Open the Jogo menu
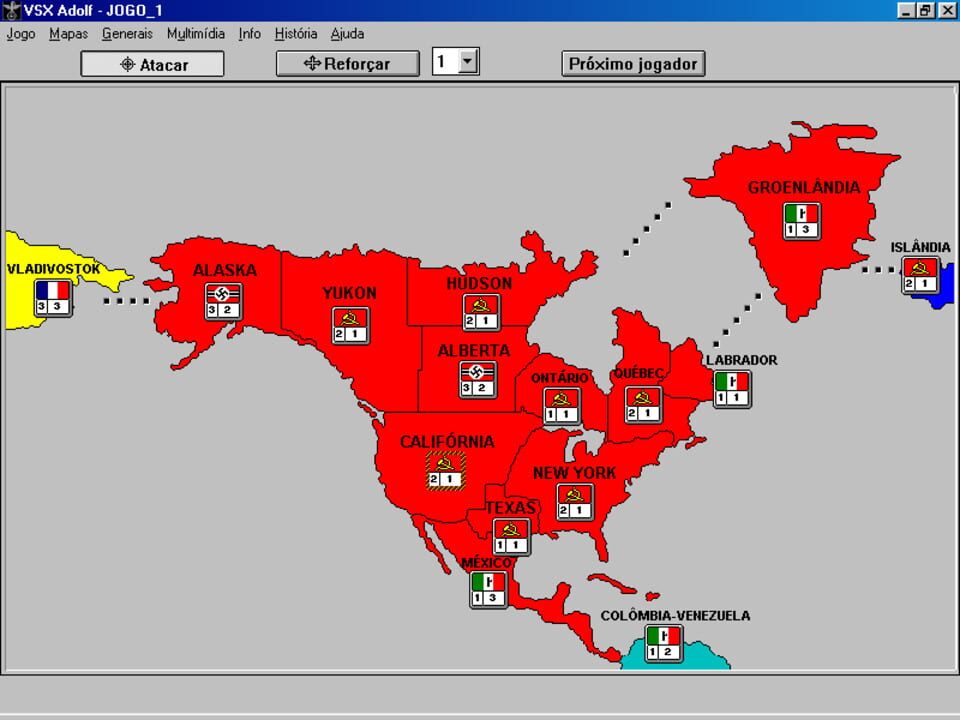The width and height of the screenshot is (960, 720). point(21,34)
